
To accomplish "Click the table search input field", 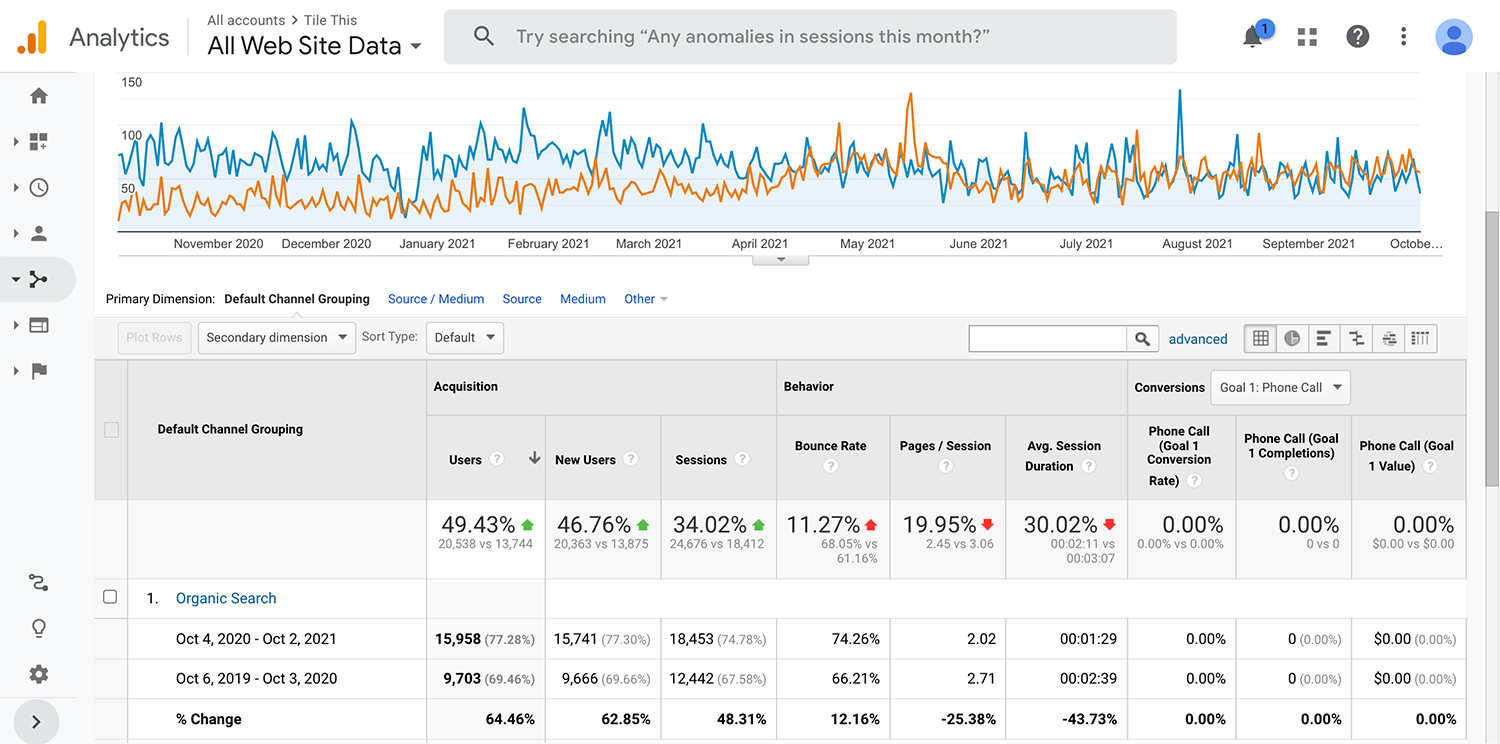I will coord(1048,339).
